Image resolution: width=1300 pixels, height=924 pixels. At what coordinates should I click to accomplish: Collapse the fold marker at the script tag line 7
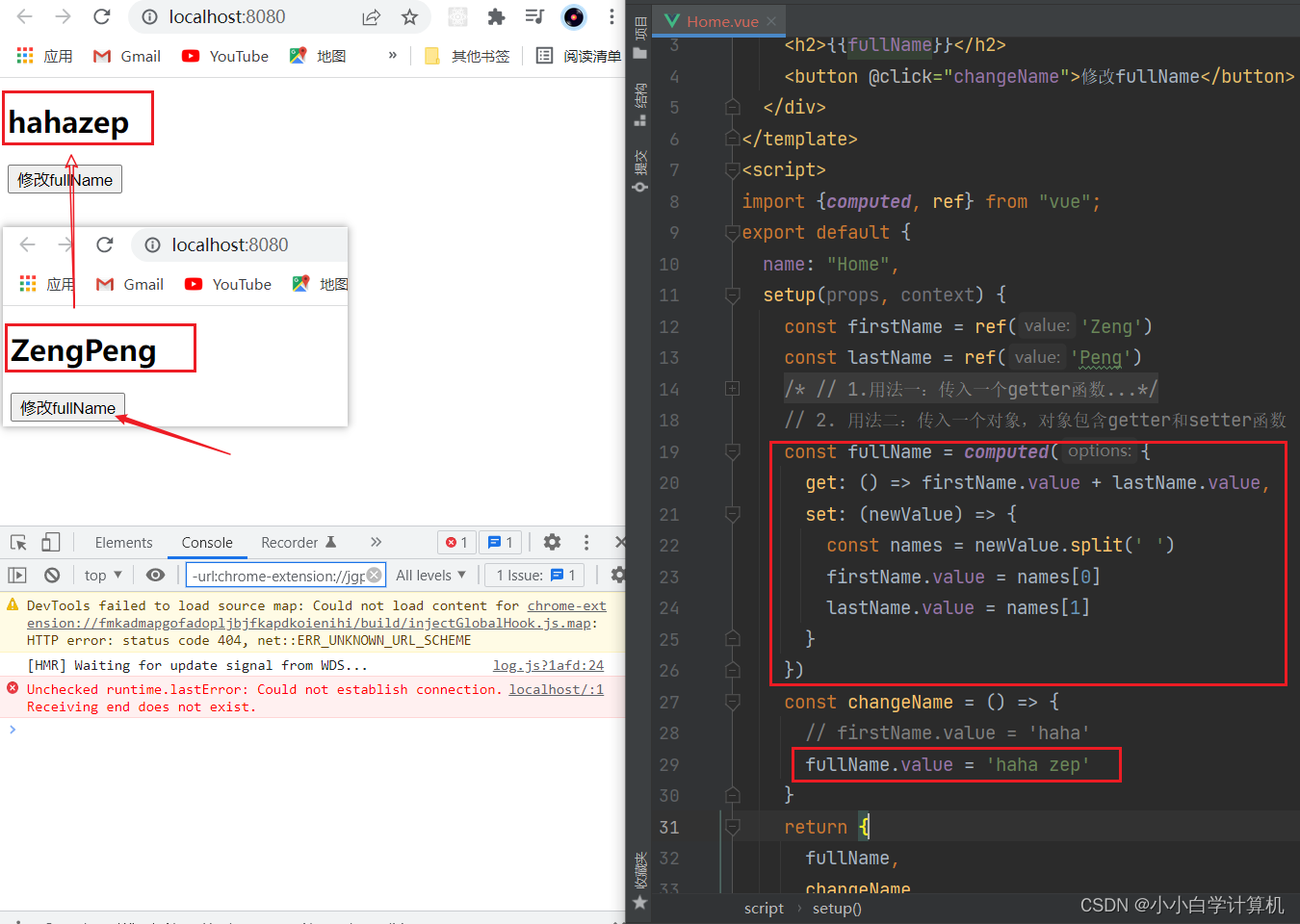(733, 170)
